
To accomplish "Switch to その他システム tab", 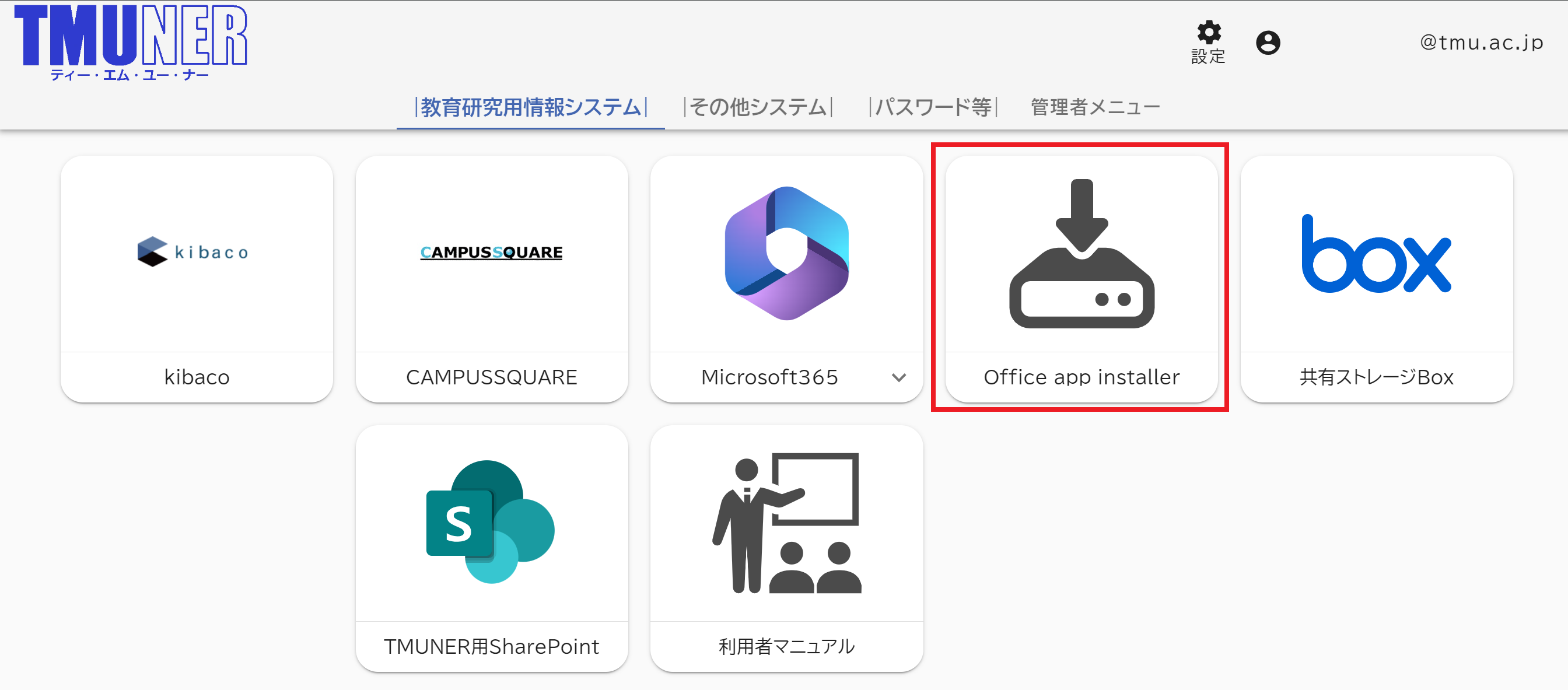I will click(x=758, y=108).
